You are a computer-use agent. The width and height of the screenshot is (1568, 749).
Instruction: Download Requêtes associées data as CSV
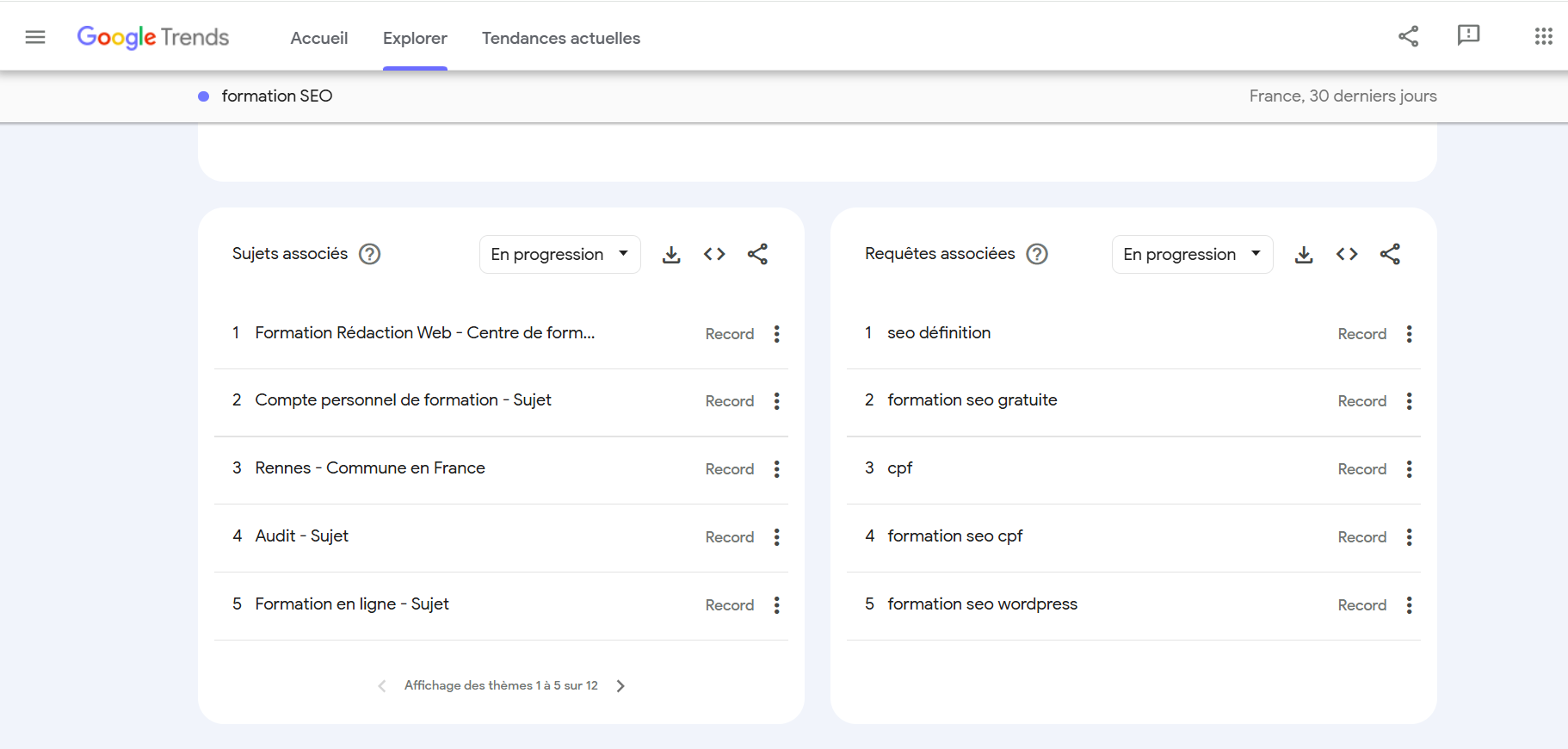(1304, 255)
